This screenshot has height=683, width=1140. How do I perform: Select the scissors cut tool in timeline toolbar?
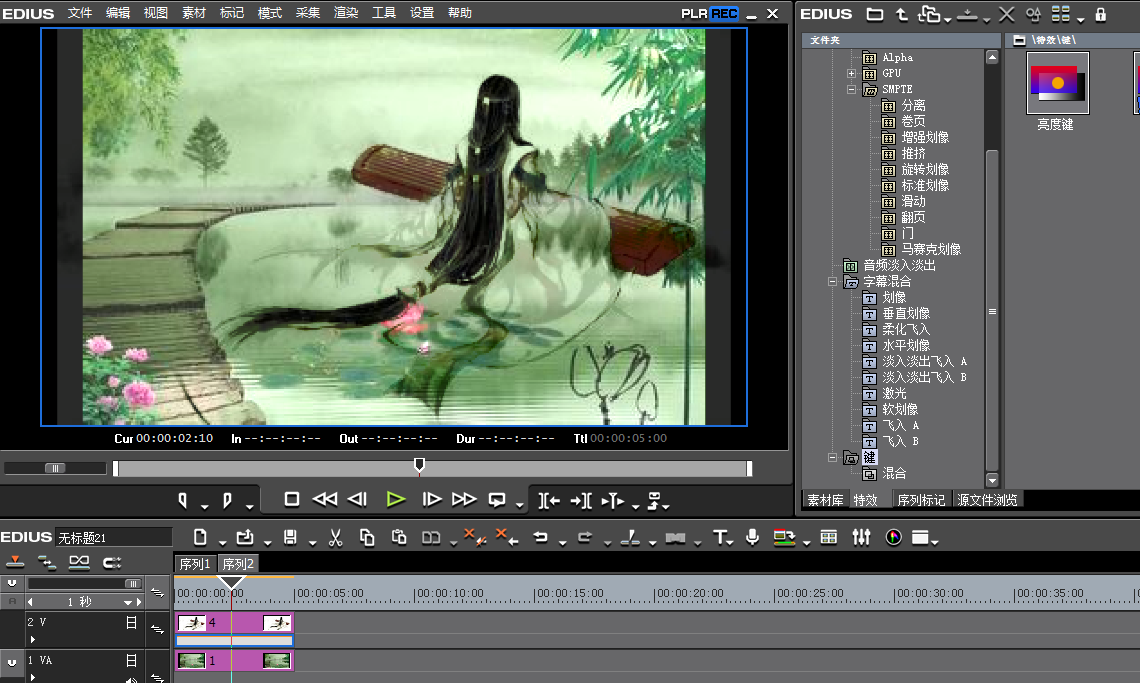click(336, 538)
